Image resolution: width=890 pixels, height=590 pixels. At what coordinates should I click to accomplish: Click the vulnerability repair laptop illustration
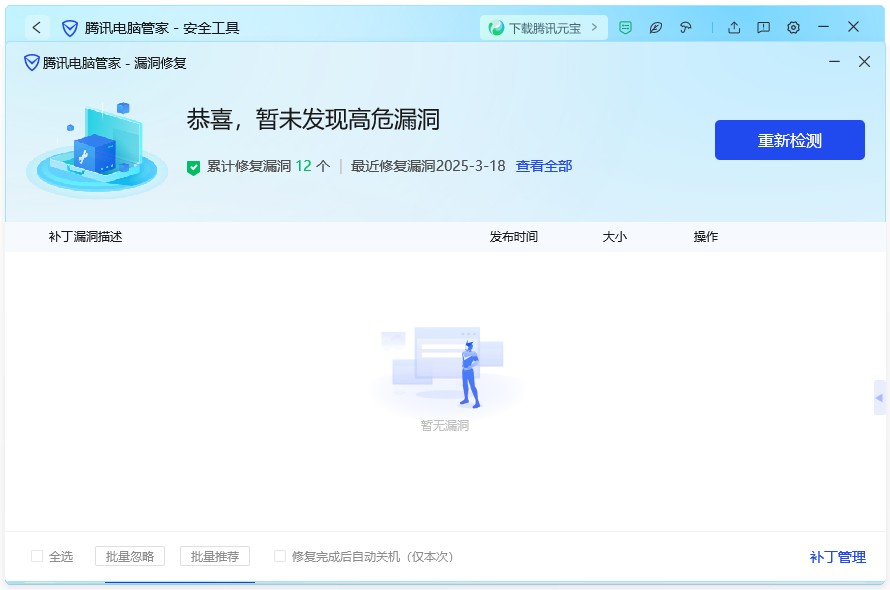tap(96, 150)
